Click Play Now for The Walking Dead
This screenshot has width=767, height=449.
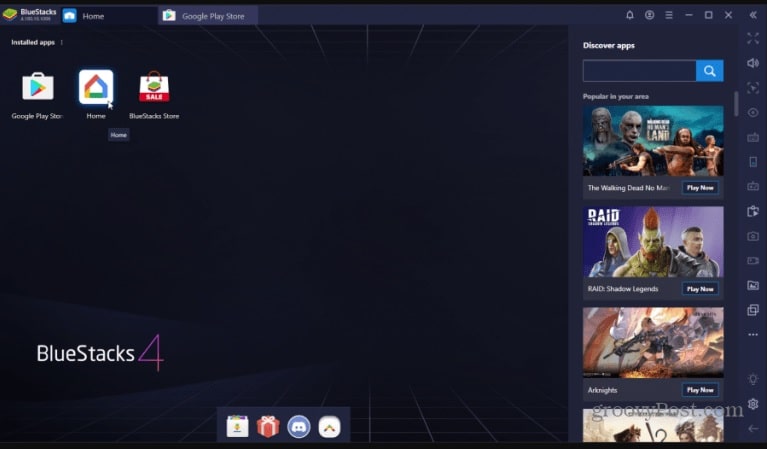coord(700,188)
